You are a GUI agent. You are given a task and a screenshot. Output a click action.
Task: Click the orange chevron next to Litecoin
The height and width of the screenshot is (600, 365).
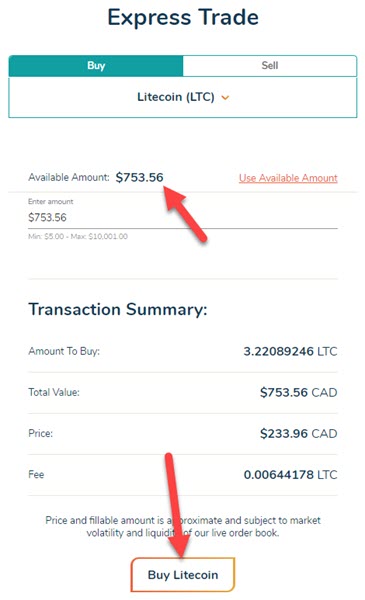225,98
